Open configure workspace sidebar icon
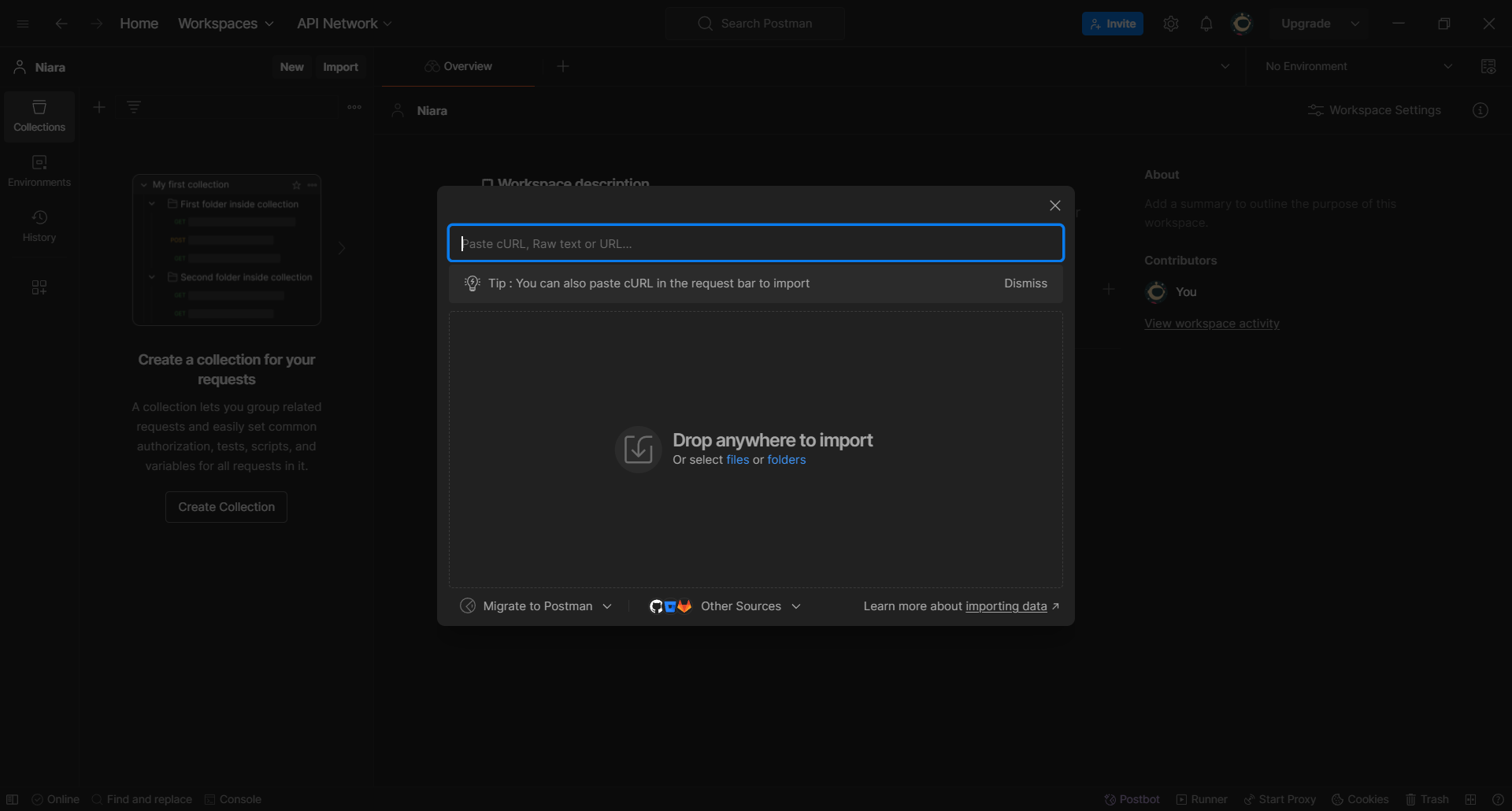1512x811 pixels. click(39, 287)
